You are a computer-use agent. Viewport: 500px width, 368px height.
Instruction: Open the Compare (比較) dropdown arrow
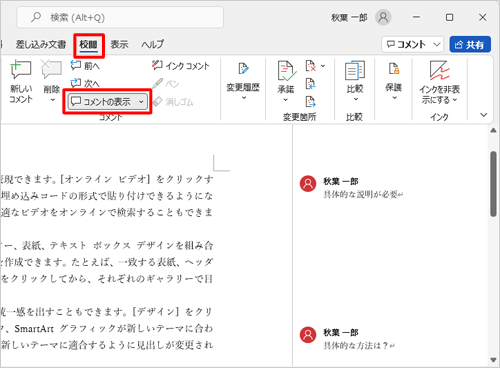355,99
